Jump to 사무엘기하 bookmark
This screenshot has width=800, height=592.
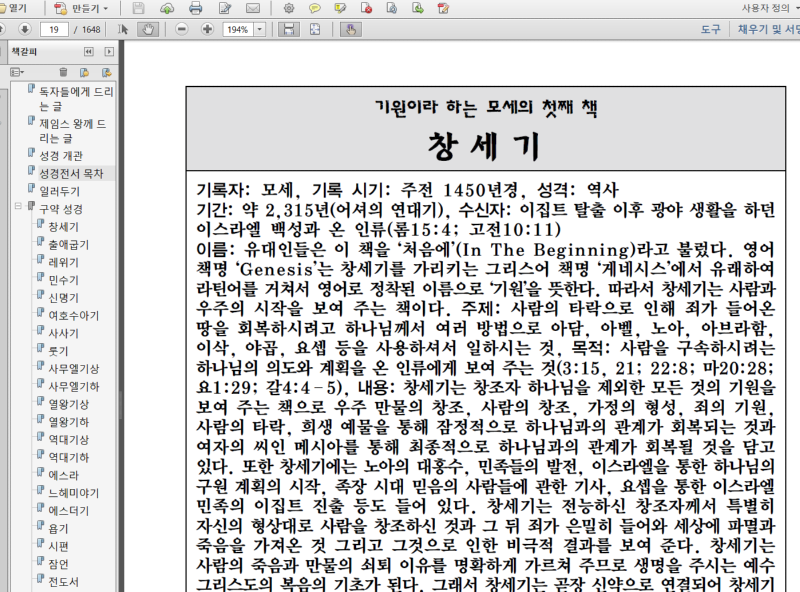73,386
